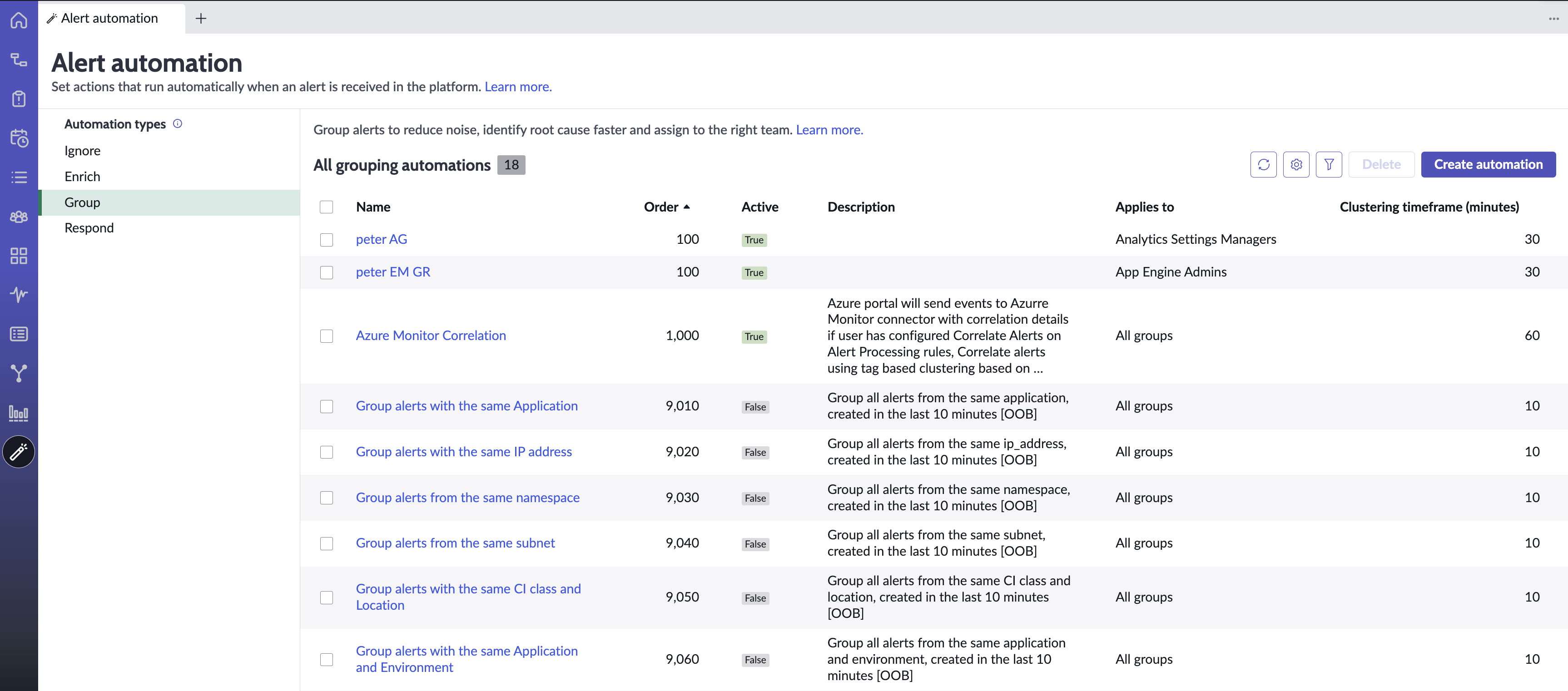Check the same IP address row checkbox
This screenshot has height=691, width=1568.
pyautogui.click(x=327, y=452)
